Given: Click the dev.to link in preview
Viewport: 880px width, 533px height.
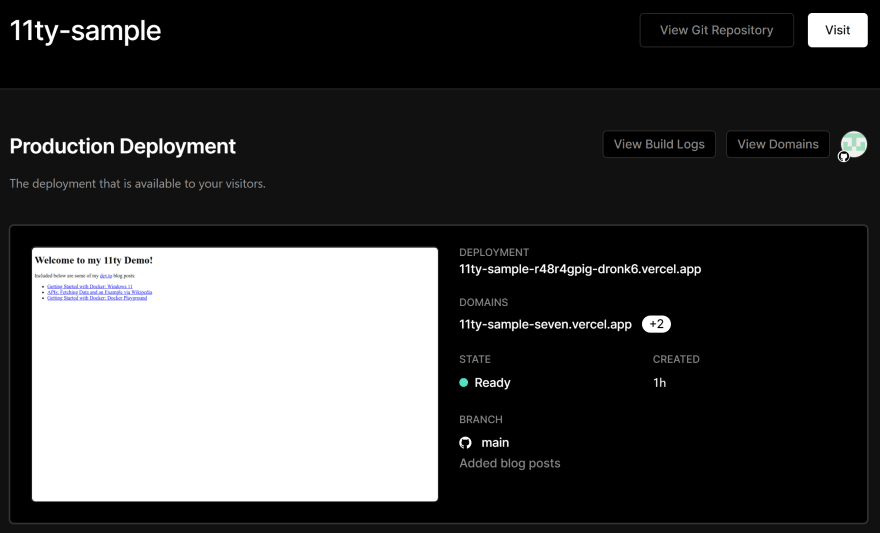Looking at the screenshot, I should click(106, 276).
